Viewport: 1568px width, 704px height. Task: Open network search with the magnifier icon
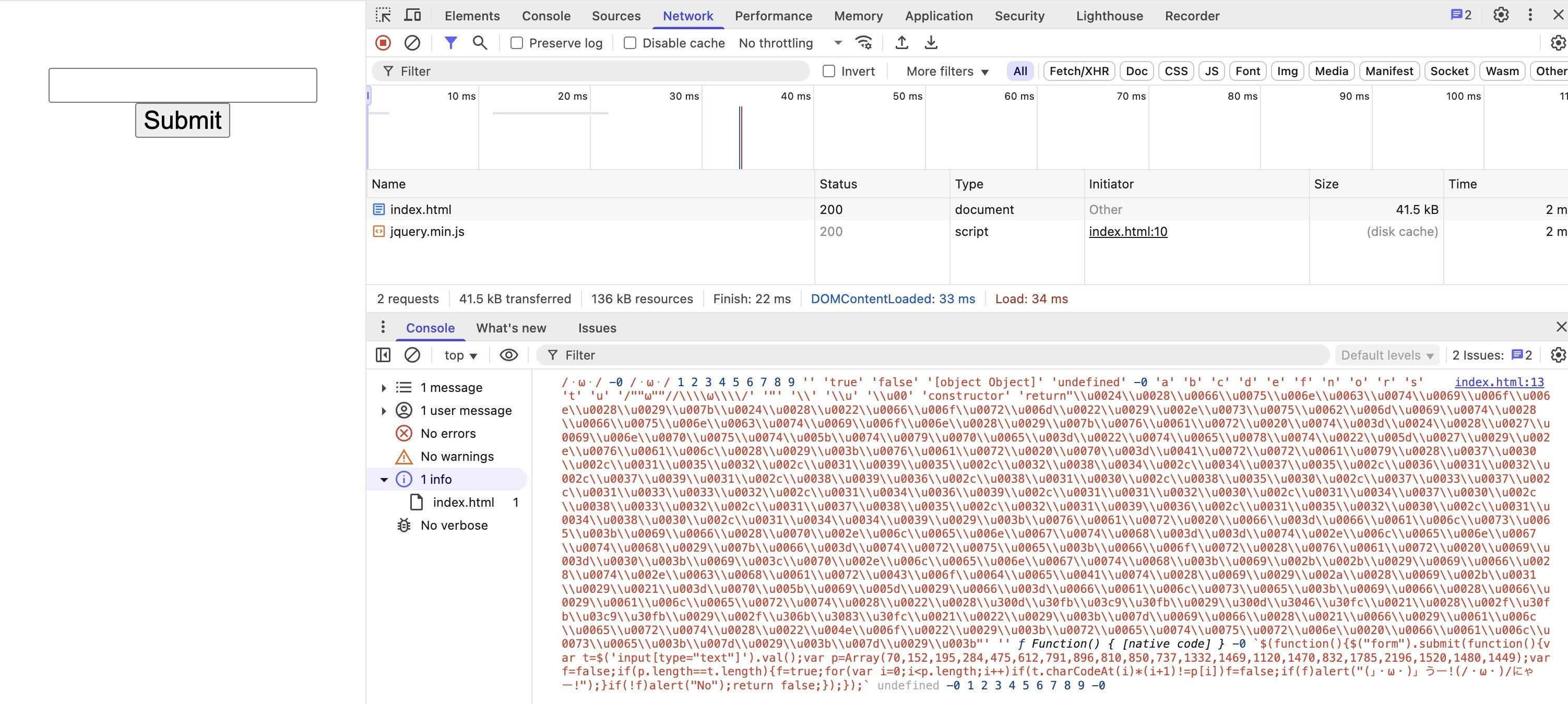pyautogui.click(x=480, y=43)
